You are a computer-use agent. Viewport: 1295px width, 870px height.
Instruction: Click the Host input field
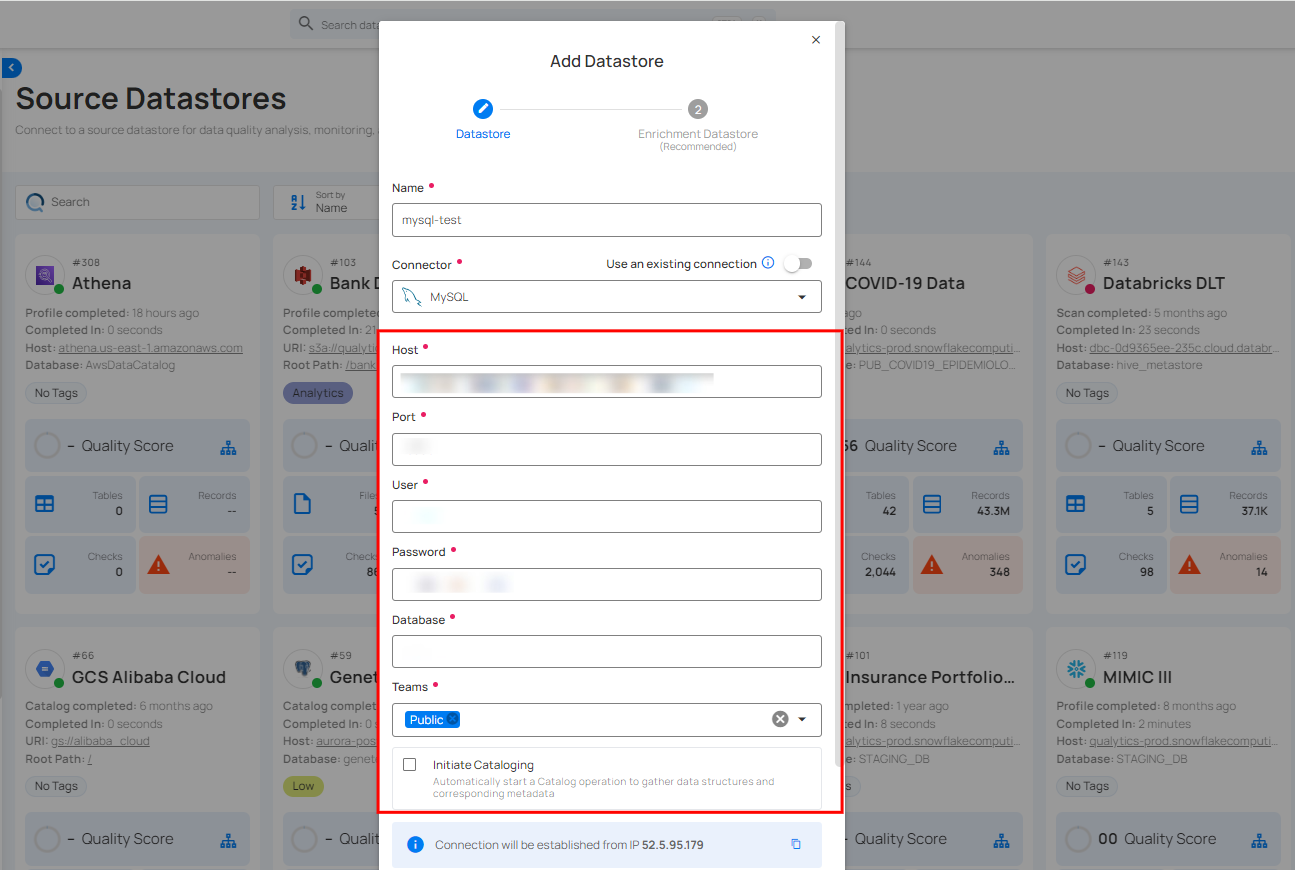607,382
